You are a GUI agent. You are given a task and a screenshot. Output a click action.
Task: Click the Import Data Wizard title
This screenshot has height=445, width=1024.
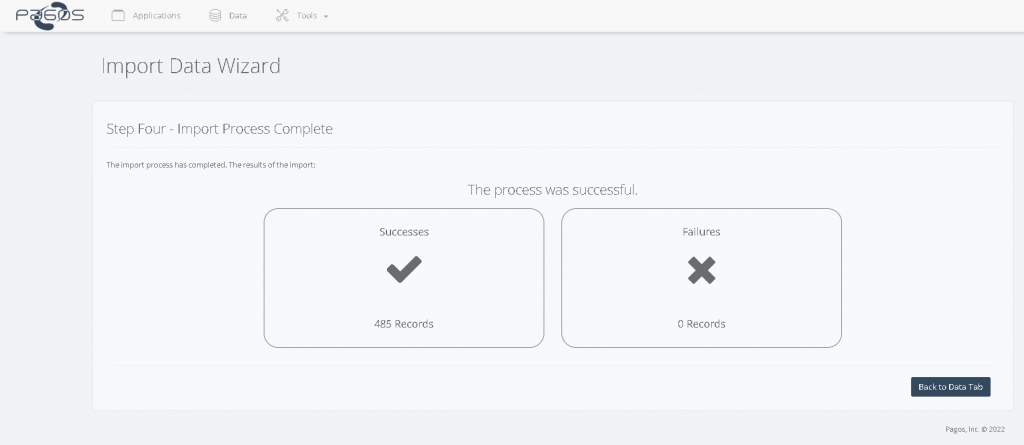(191, 67)
